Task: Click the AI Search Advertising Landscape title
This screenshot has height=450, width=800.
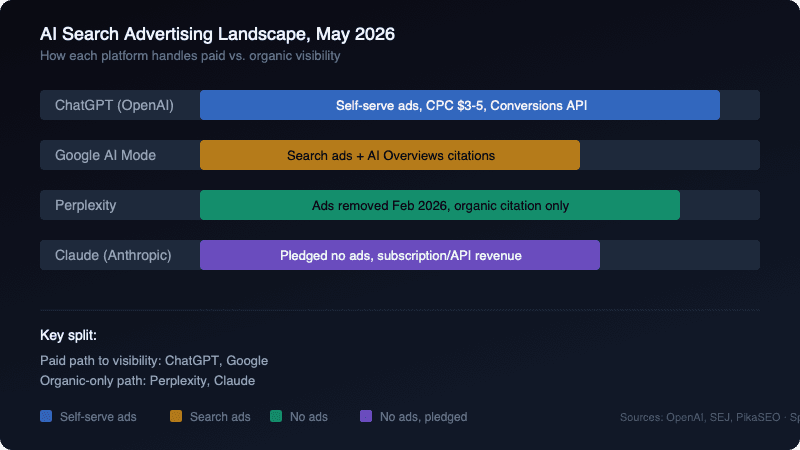Action: coord(217,34)
